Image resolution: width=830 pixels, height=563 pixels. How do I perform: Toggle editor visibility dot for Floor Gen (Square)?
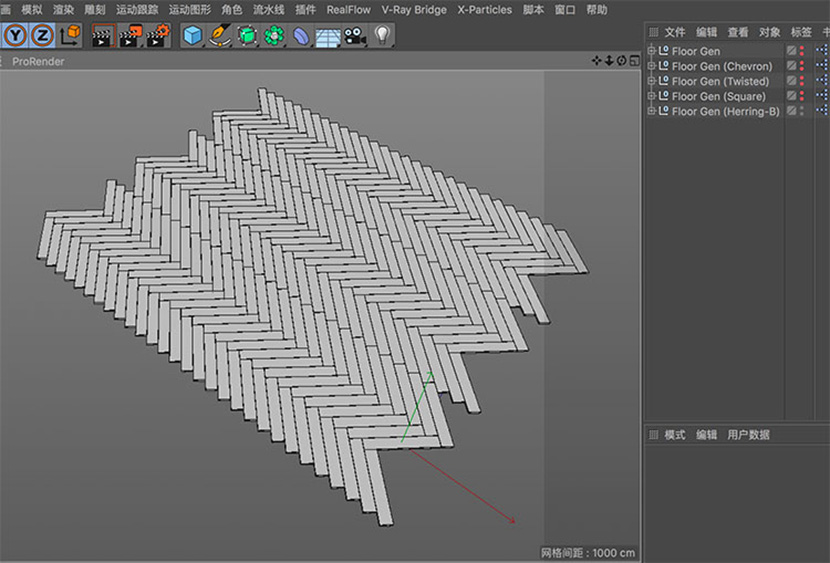(x=801, y=93)
